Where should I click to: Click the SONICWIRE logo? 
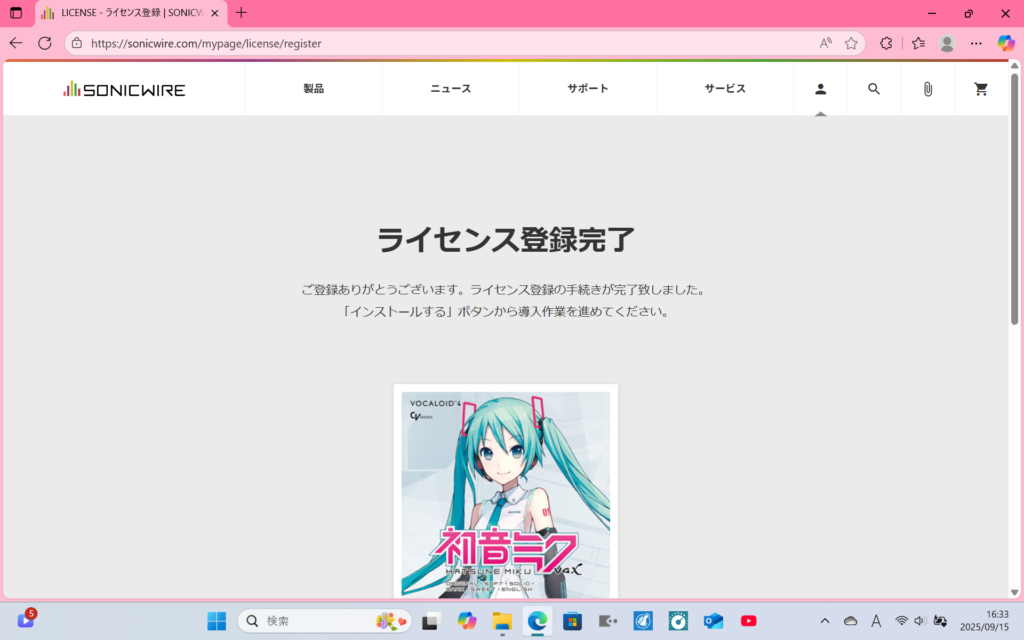pyautogui.click(x=124, y=89)
